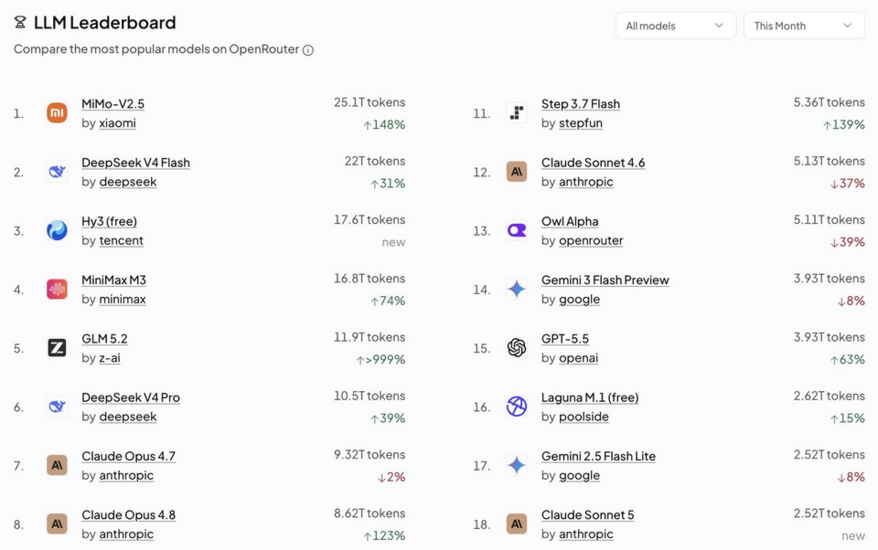Click the OpenAI logo icon beside GPT-5.5
This screenshot has height=550, width=878.
tap(516, 348)
